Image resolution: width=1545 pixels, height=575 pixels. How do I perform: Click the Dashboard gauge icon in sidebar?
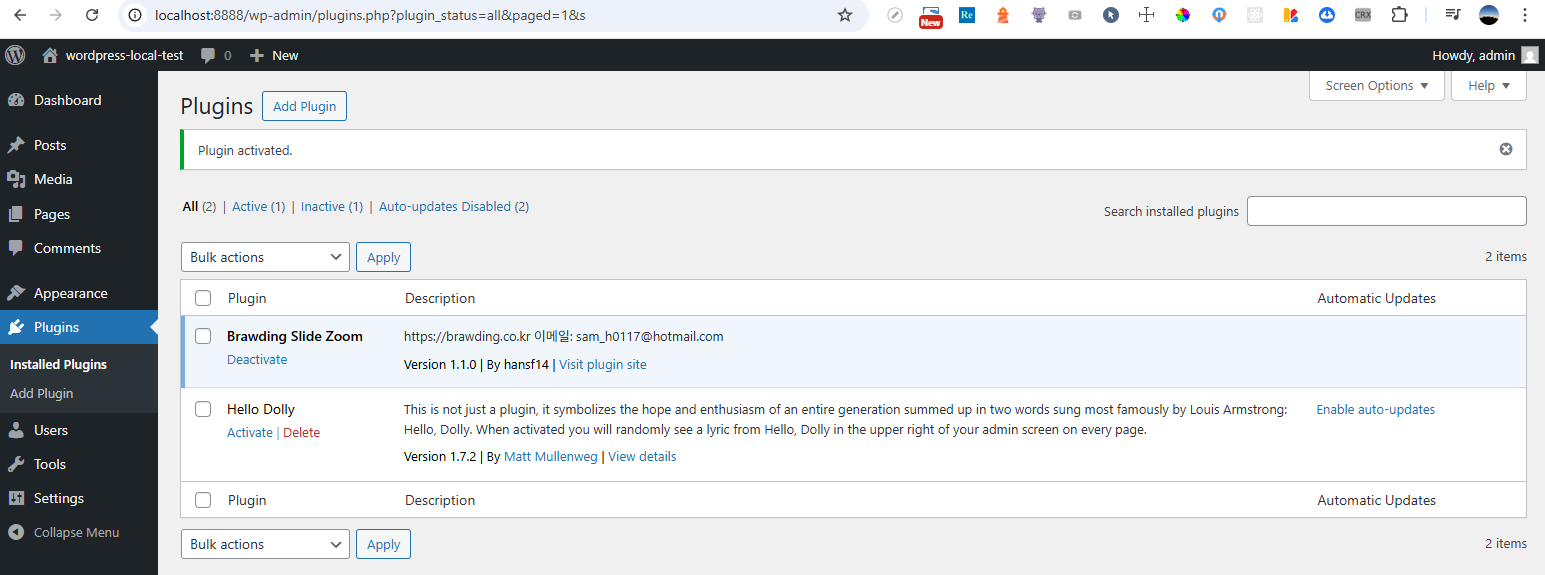coord(16,100)
